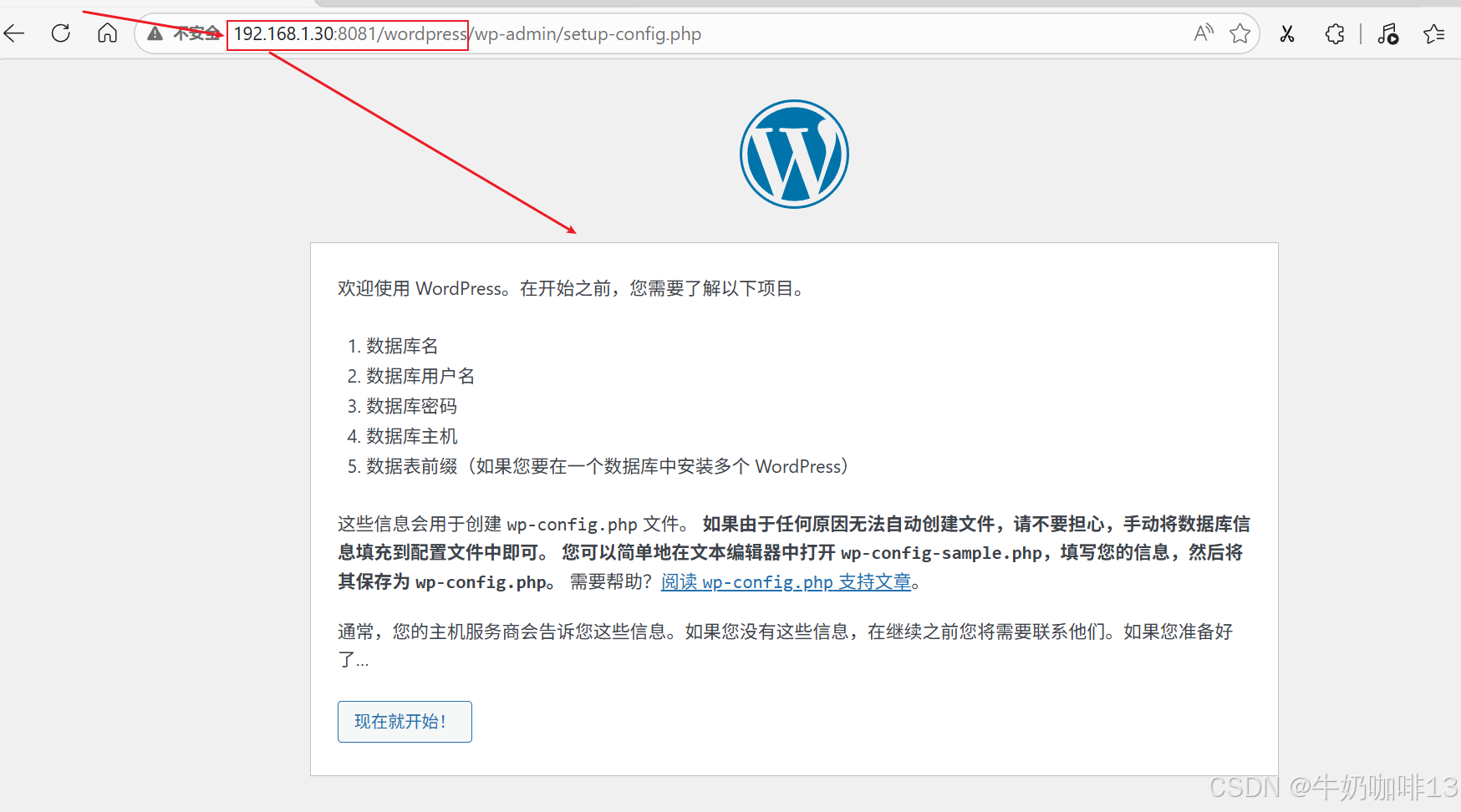The height and width of the screenshot is (812, 1461).
Task: Add page to favorites with star icon
Action: click(1240, 33)
